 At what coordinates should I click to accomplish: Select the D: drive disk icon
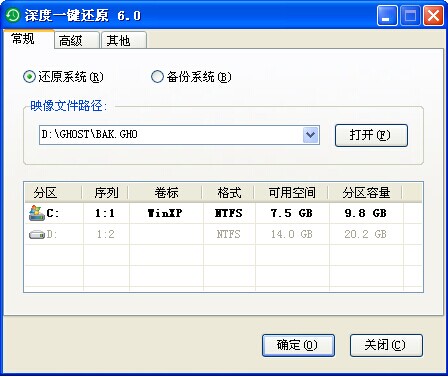coord(37,235)
